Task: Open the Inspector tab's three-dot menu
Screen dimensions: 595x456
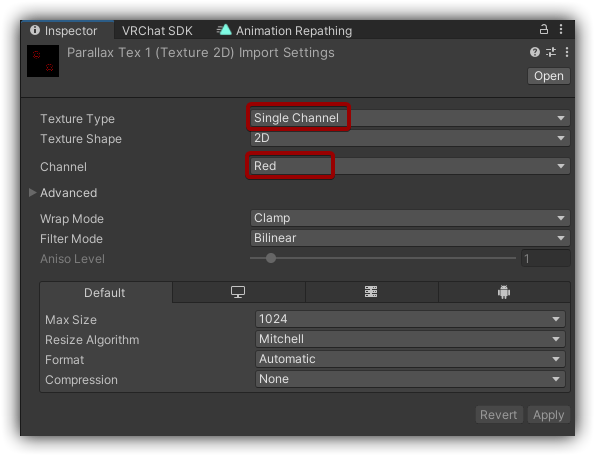Action: pos(561,30)
